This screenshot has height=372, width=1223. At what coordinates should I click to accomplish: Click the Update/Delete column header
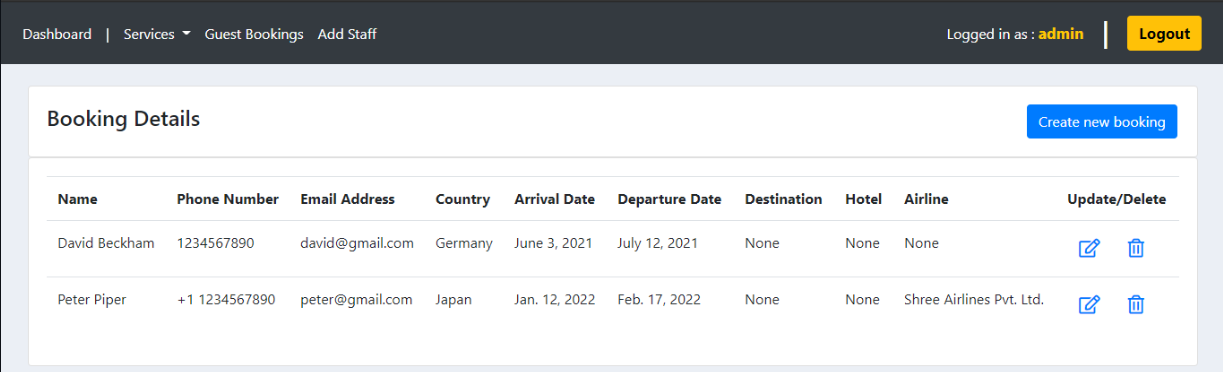pos(1116,199)
